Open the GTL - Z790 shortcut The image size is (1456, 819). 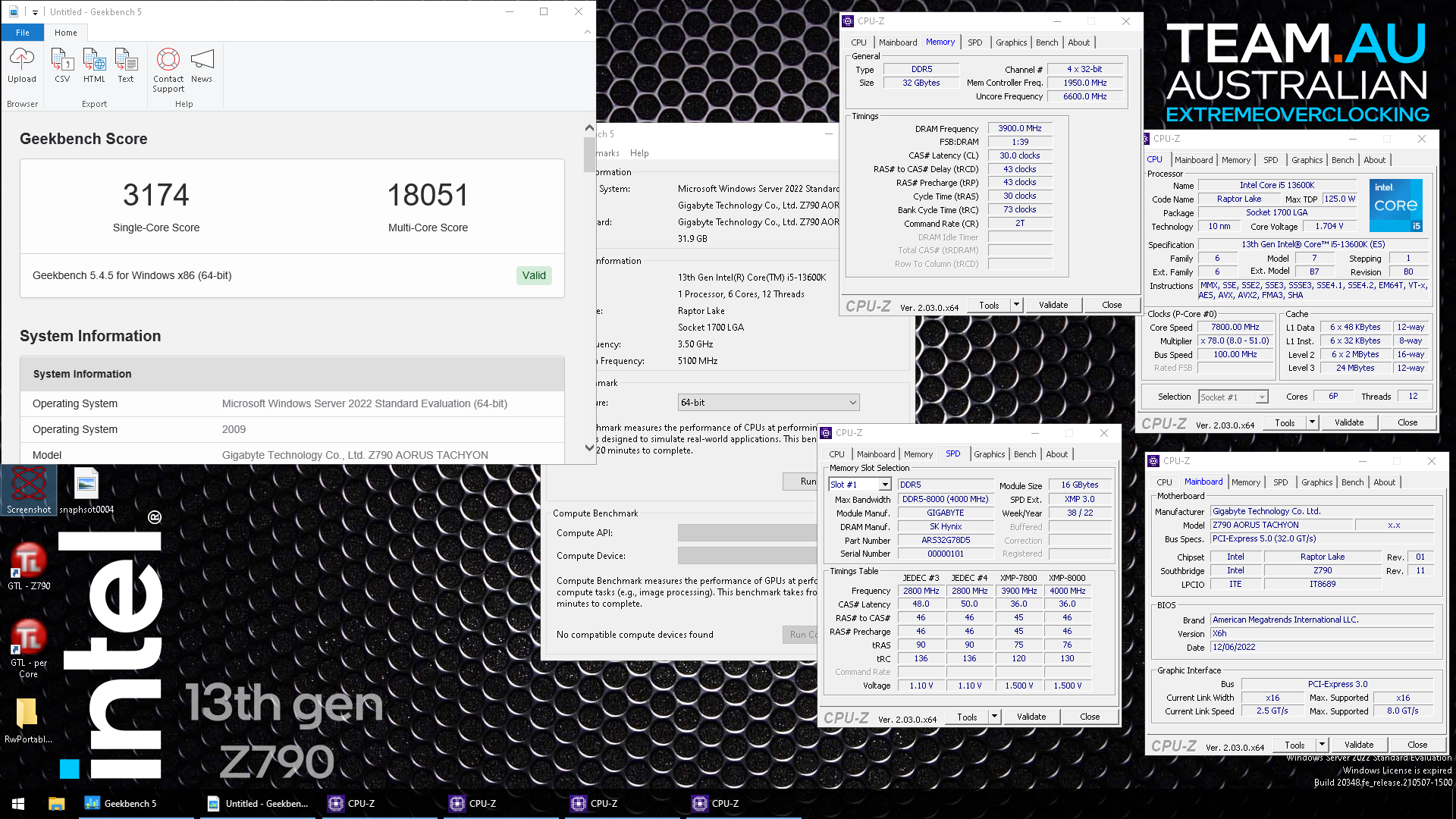(x=29, y=566)
